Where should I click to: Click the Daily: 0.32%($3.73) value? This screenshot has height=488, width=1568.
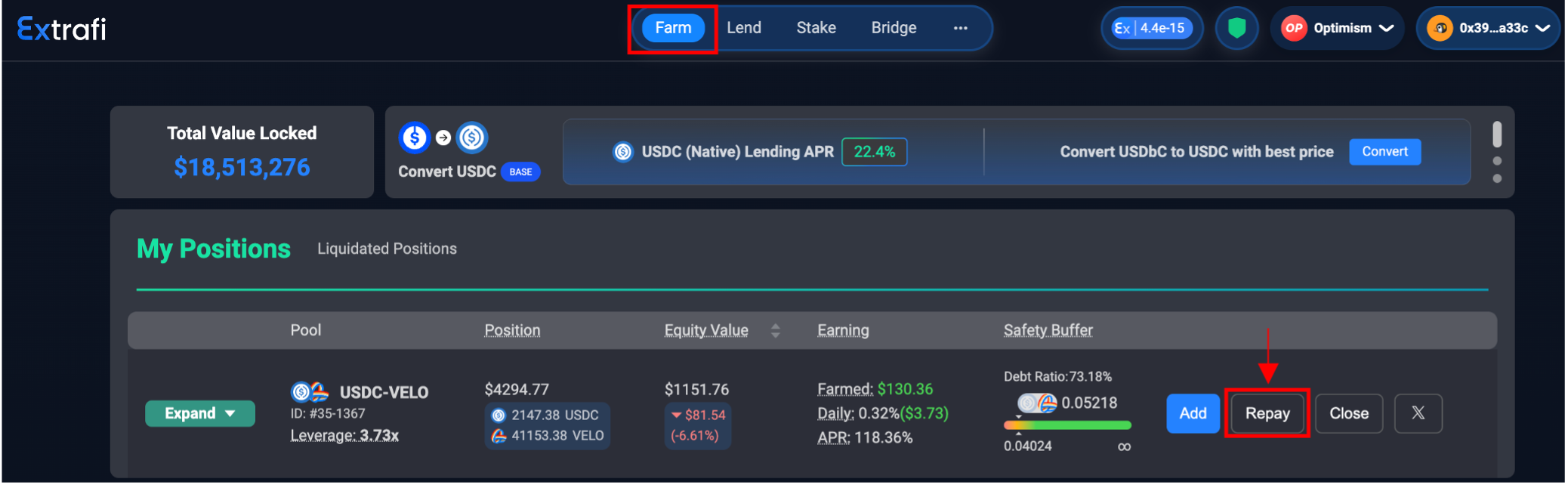click(x=883, y=413)
